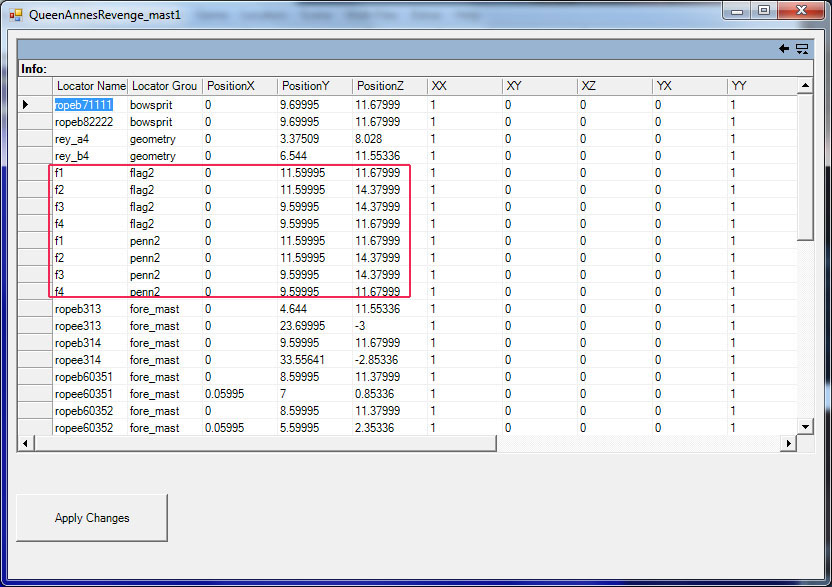Click the horizontal scrollbar left arrow
This screenshot has width=832, height=587.
pos(26,443)
